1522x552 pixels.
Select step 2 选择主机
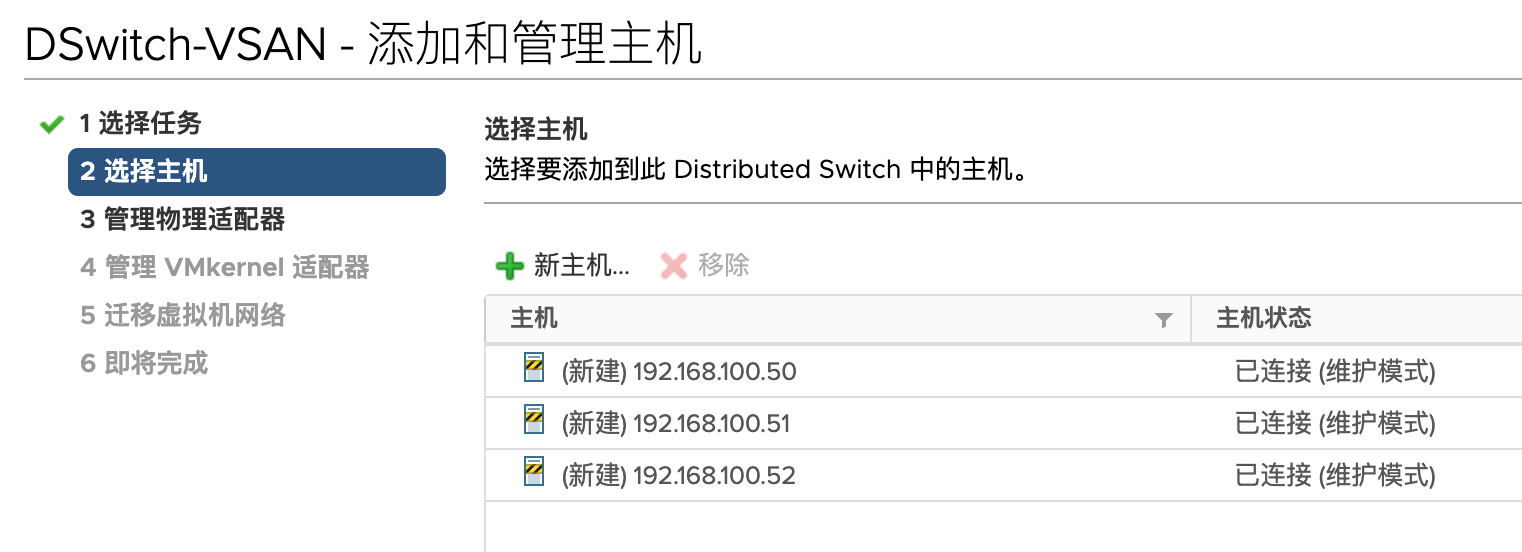tap(257, 172)
